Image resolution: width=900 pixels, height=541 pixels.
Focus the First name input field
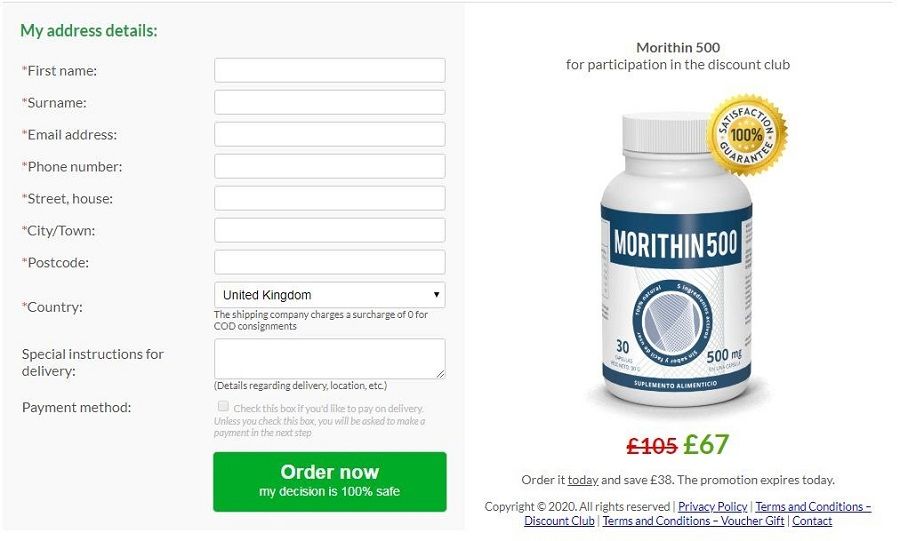[x=329, y=70]
